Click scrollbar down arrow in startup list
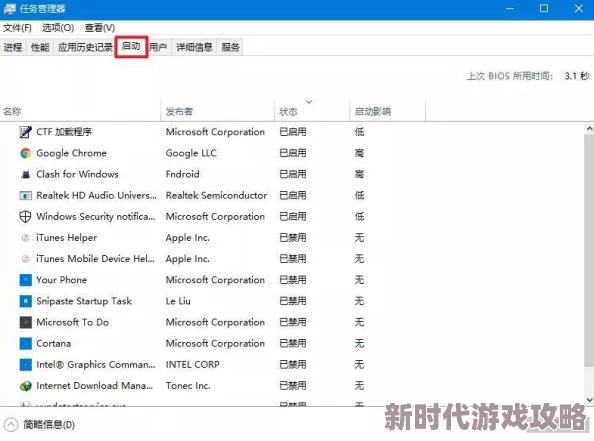594x441 pixels. pyautogui.click(x=589, y=400)
